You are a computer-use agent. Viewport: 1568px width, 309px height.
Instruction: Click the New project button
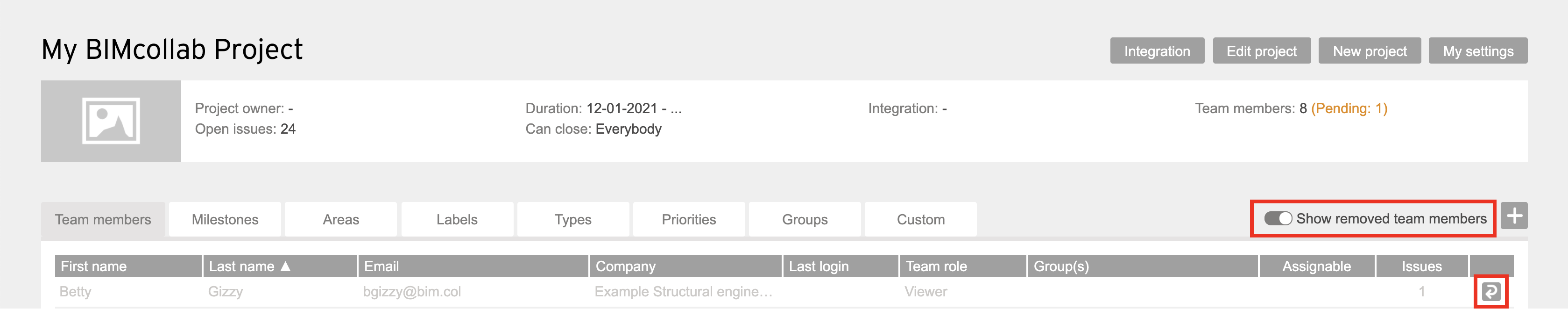1370,51
